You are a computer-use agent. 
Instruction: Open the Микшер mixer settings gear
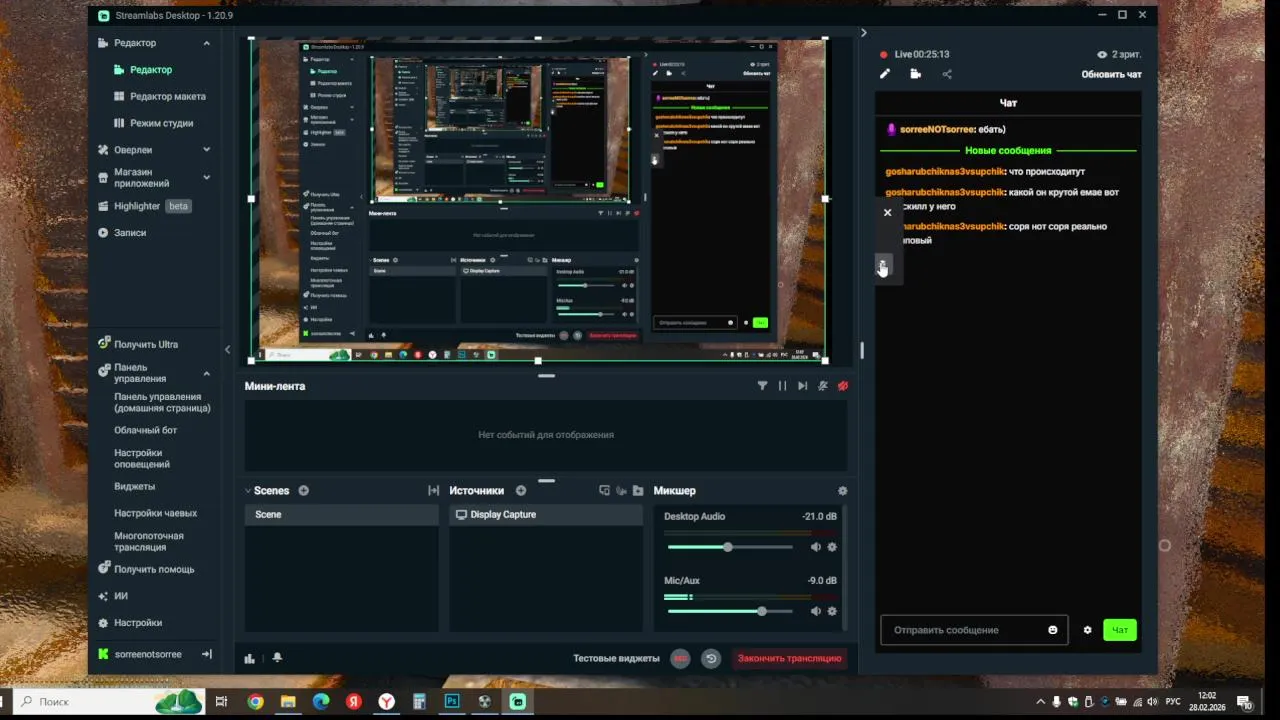[x=842, y=491]
